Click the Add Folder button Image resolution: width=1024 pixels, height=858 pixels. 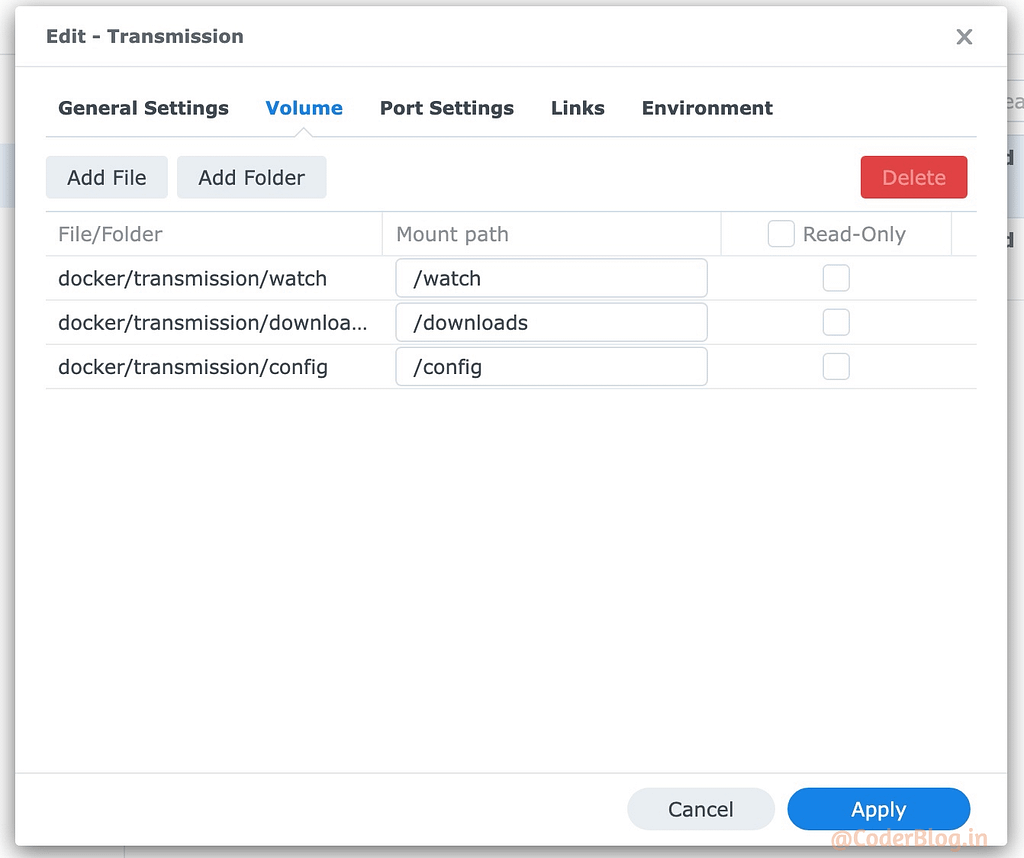pyautogui.click(x=251, y=177)
